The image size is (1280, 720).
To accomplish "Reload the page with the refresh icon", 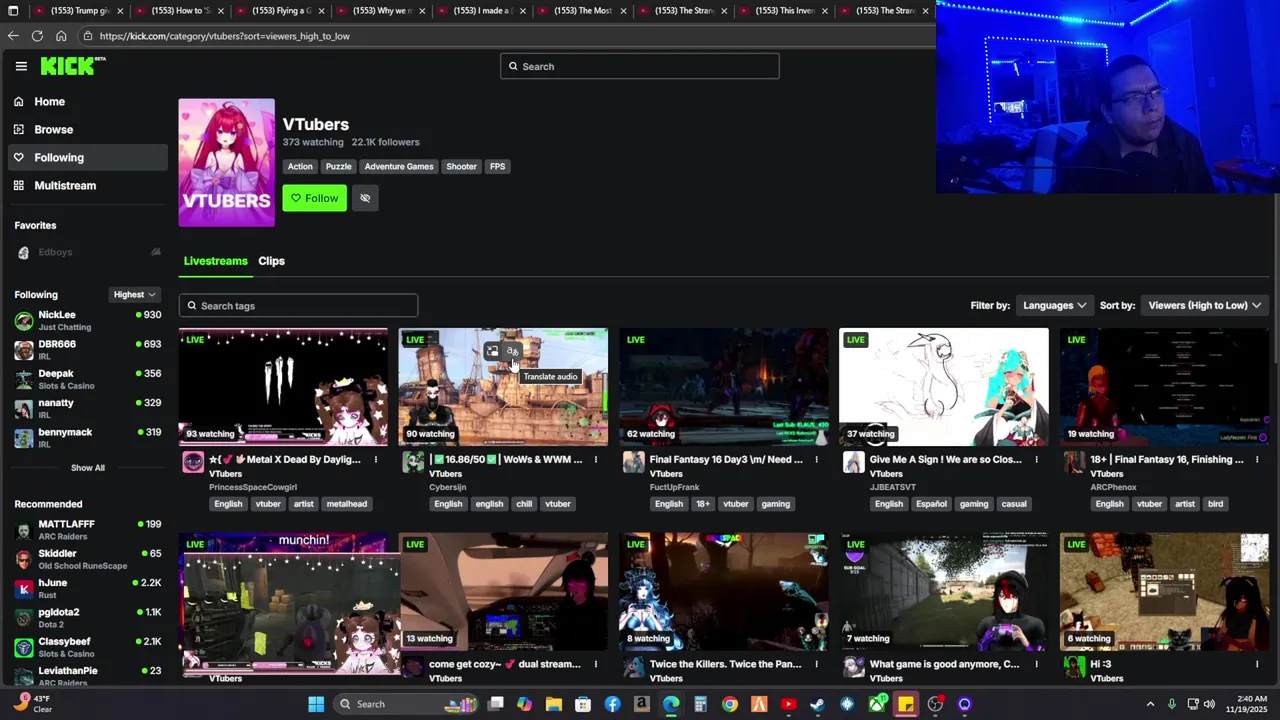I will (x=37, y=36).
